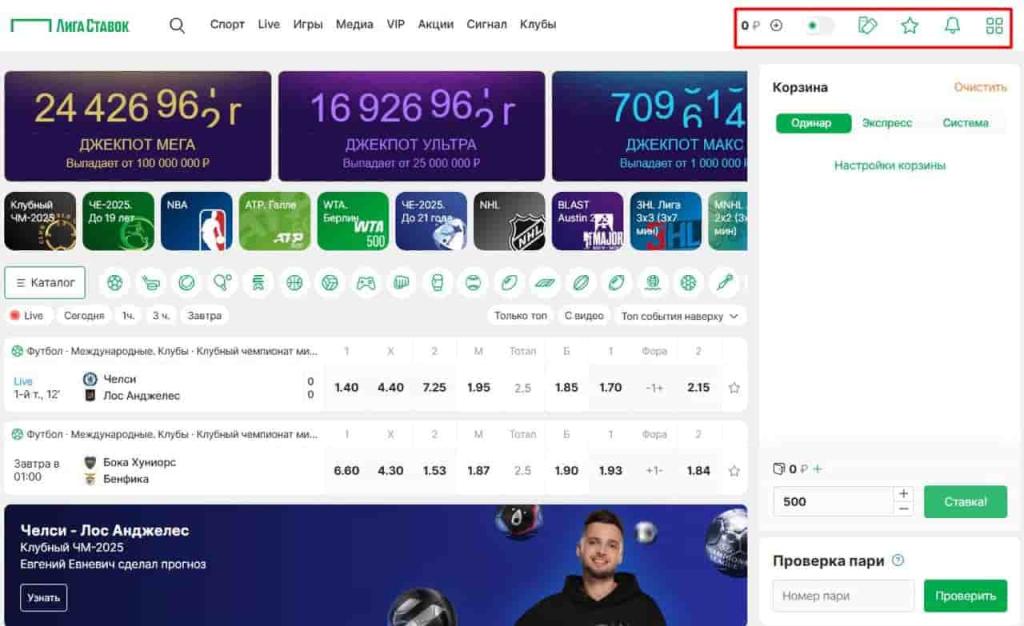Image resolution: width=1024 pixels, height=626 pixels.
Task: Pick odds 6.60 for Boca Juniors win
Action: pos(346,471)
